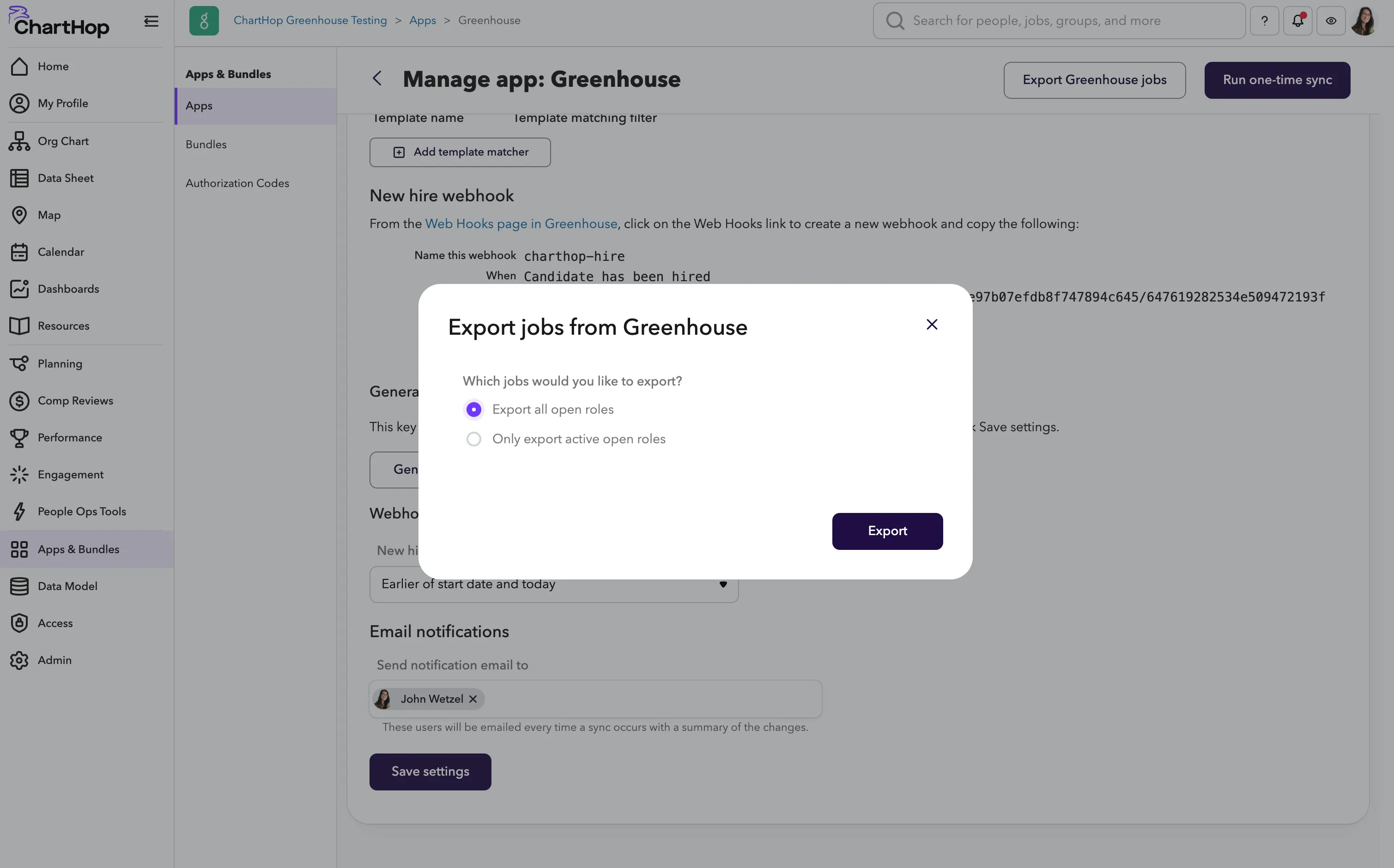
Task: Click the Data Model database icon
Action: pyautogui.click(x=19, y=586)
